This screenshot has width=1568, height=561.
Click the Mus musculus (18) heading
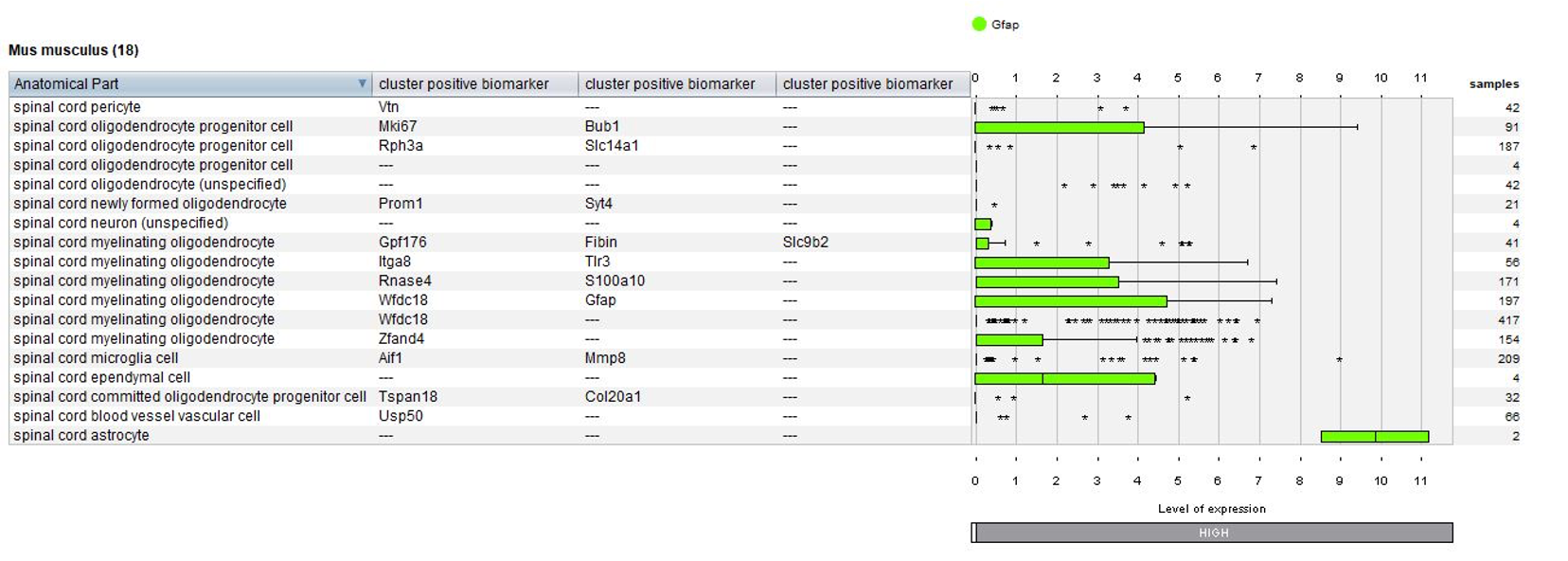[x=74, y=50]
